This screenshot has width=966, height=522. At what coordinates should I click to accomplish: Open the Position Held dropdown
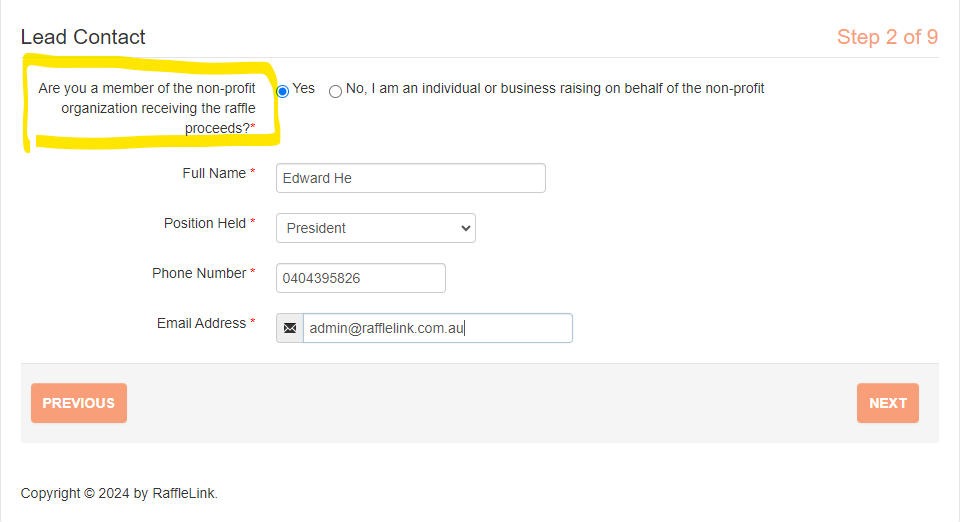(375, 228)
